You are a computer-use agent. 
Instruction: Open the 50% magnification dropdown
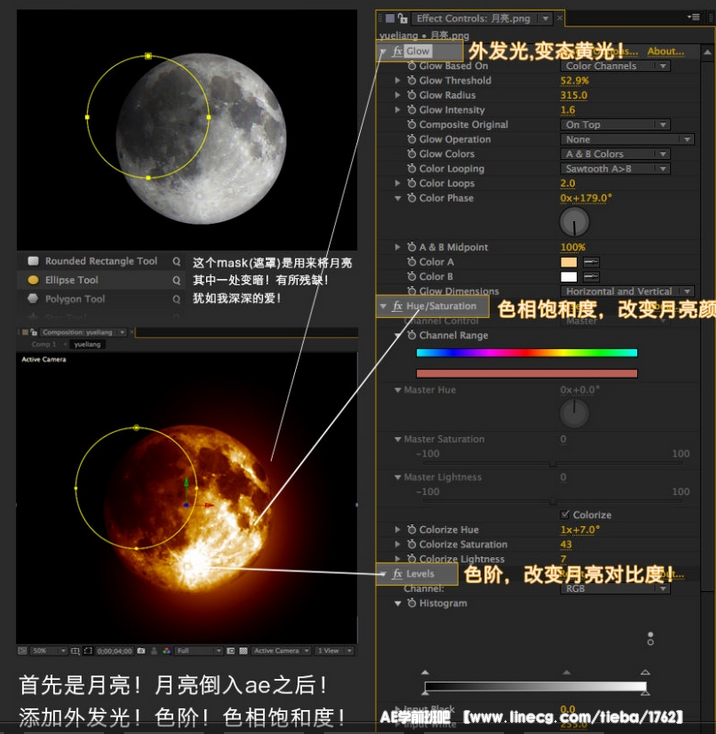coord(49,651)
